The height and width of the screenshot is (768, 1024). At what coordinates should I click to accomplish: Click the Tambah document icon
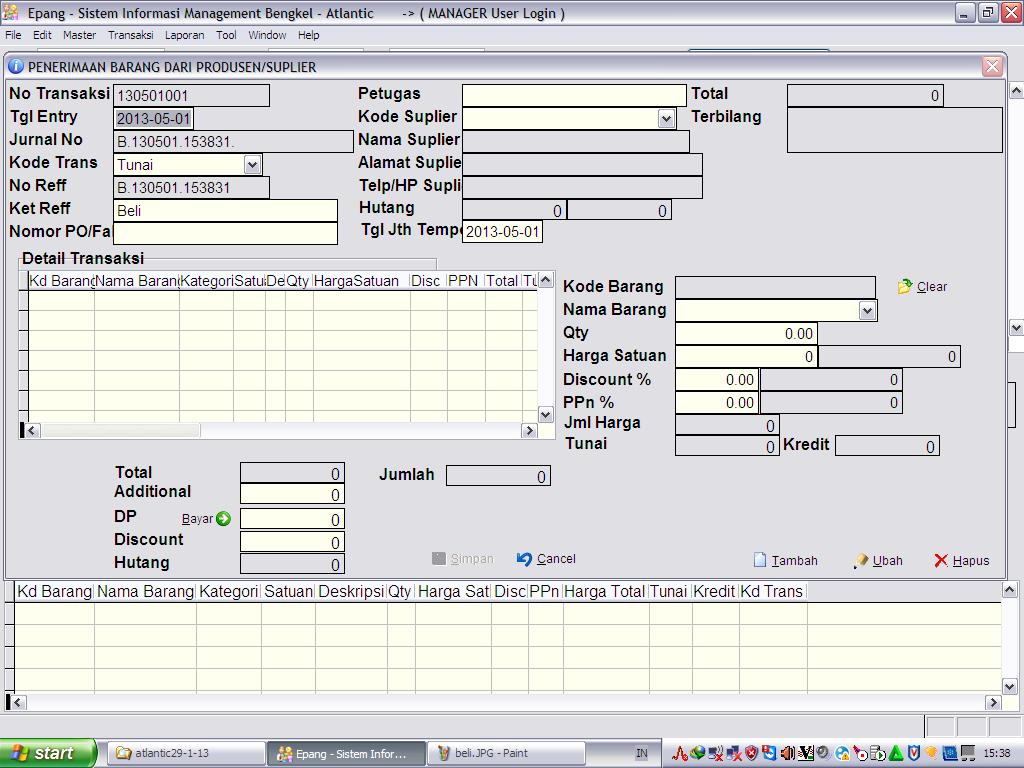click(760, 560)
